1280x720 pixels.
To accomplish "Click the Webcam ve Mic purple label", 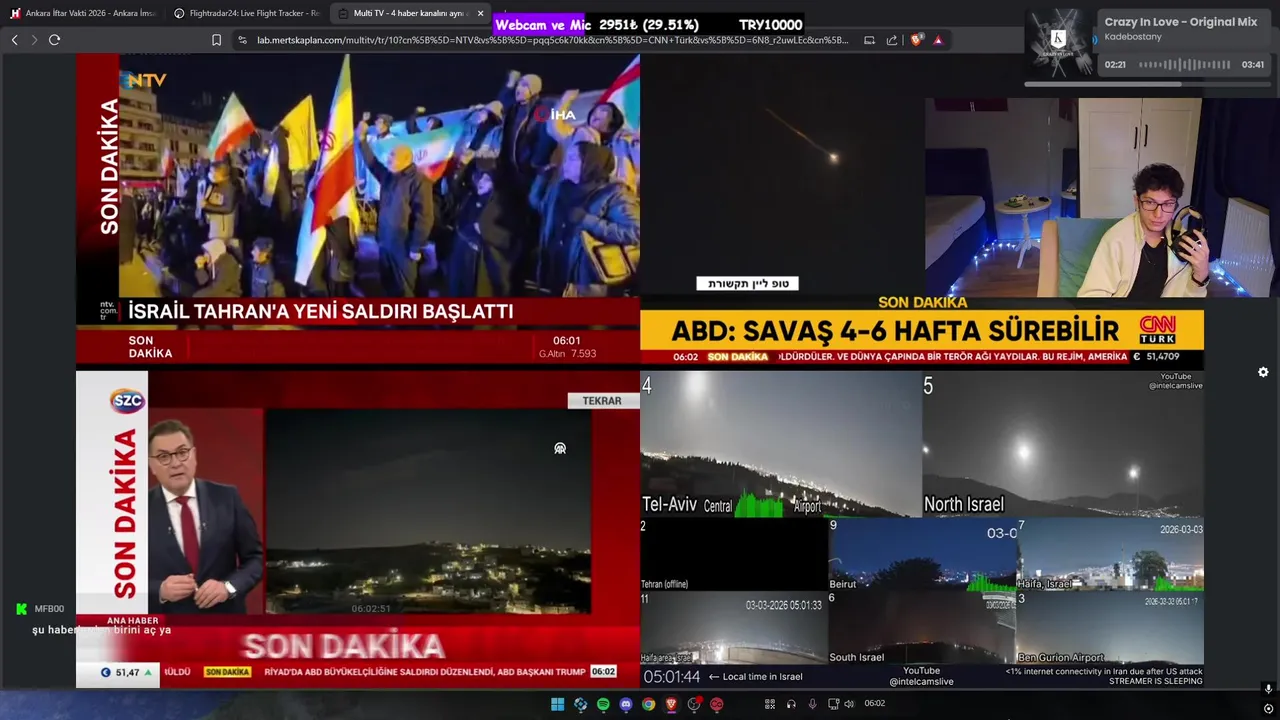I will (x=543, y=25).
